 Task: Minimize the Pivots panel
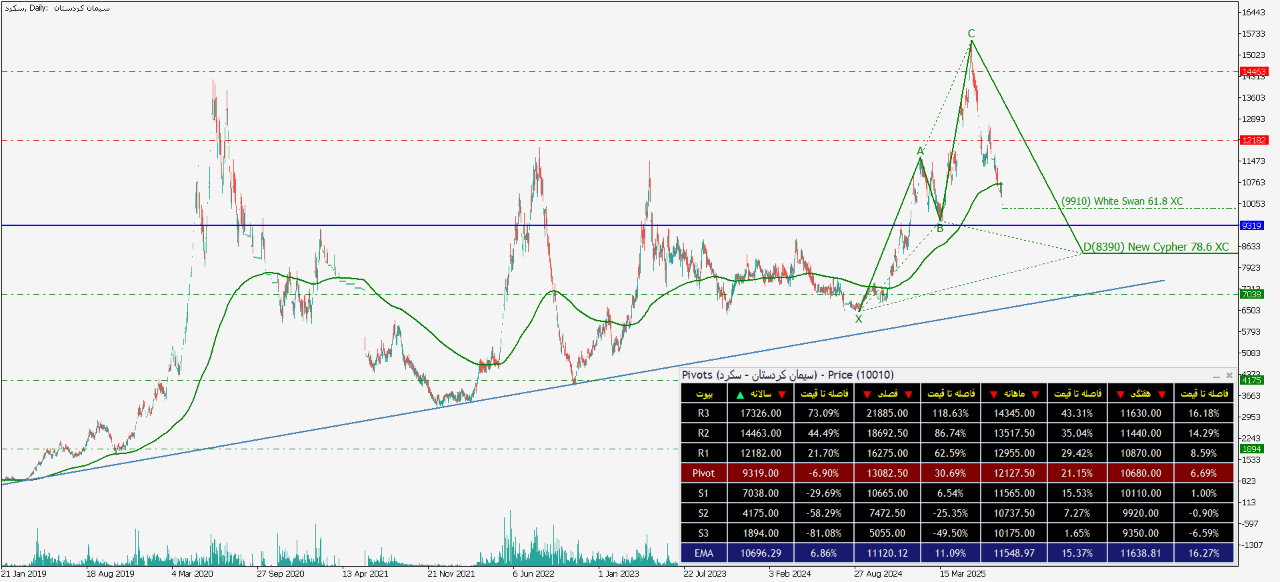1215,375
